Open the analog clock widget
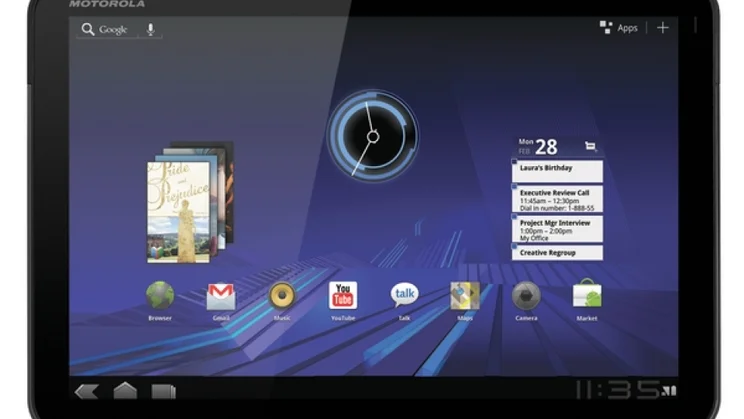This screenshot has height=419, width=744. pos(371,134)
